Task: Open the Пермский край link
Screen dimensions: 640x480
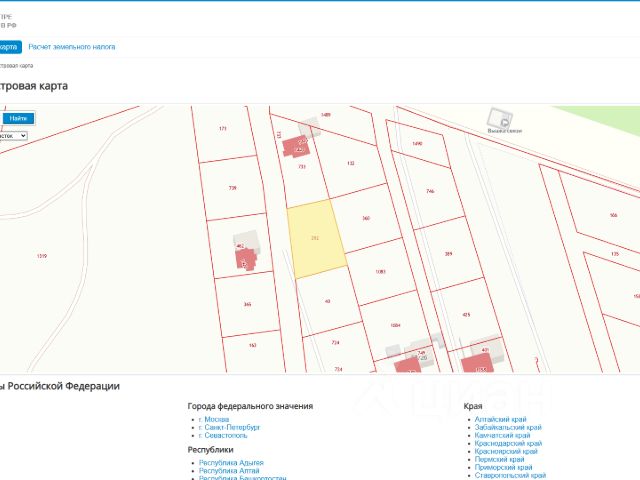Action: [x=499, y=459]
